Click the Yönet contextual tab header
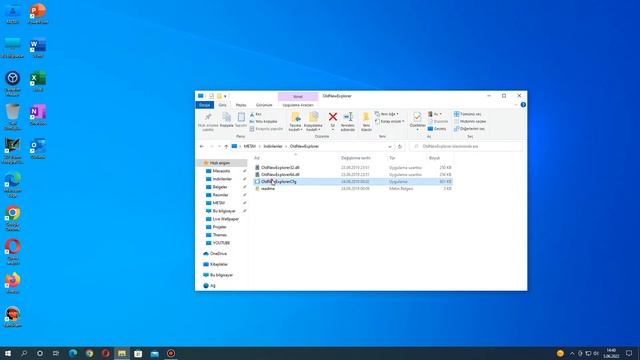This screenshot has height=360, width=640. tap(298, 96)
